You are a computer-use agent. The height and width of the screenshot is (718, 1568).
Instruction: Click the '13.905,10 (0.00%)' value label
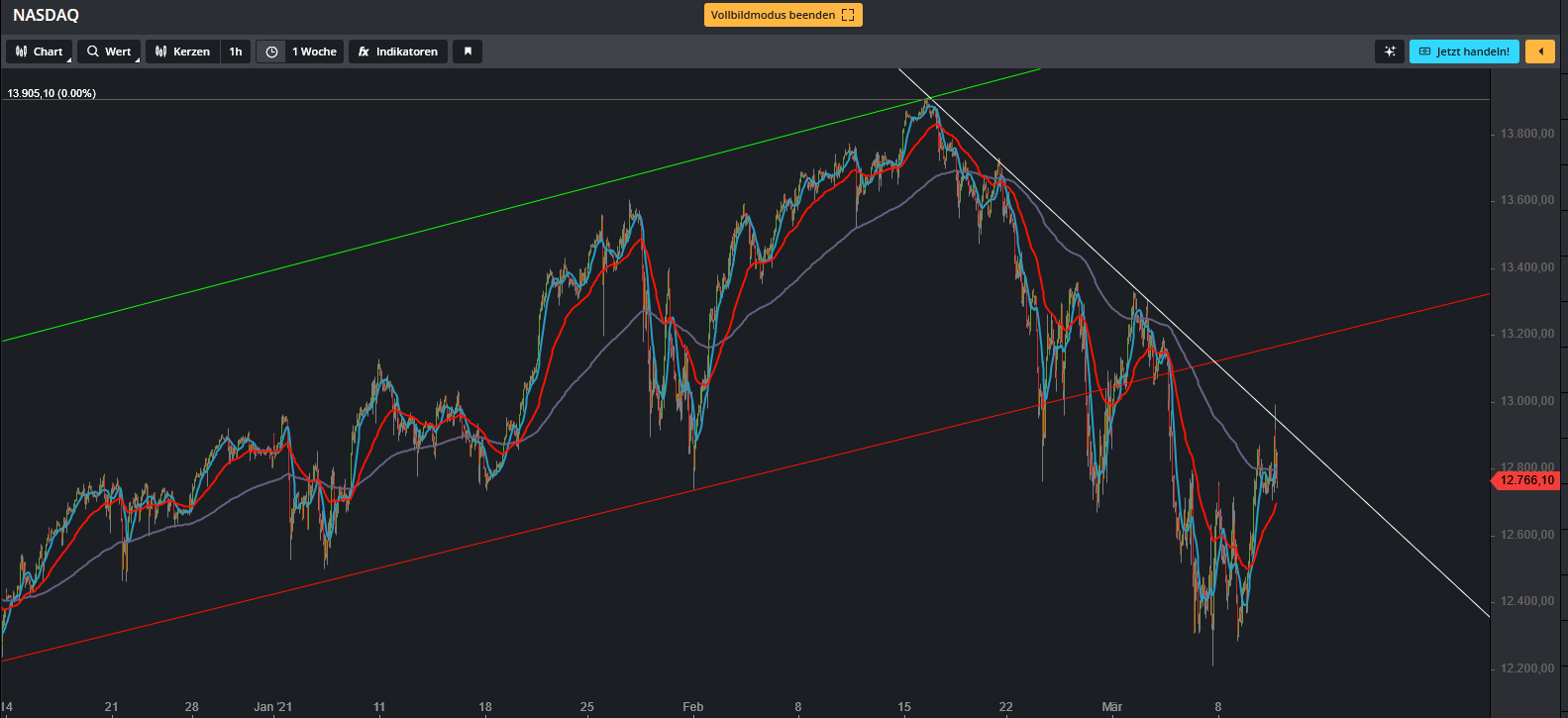pos(52,93)
